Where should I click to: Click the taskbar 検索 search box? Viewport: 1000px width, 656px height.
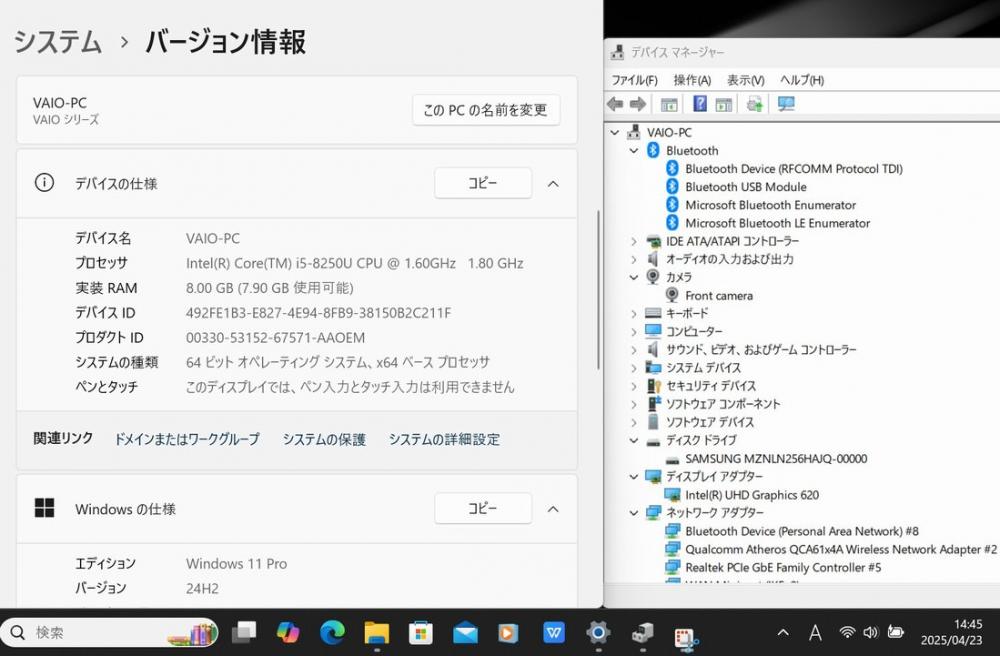(x=111, y=632)
